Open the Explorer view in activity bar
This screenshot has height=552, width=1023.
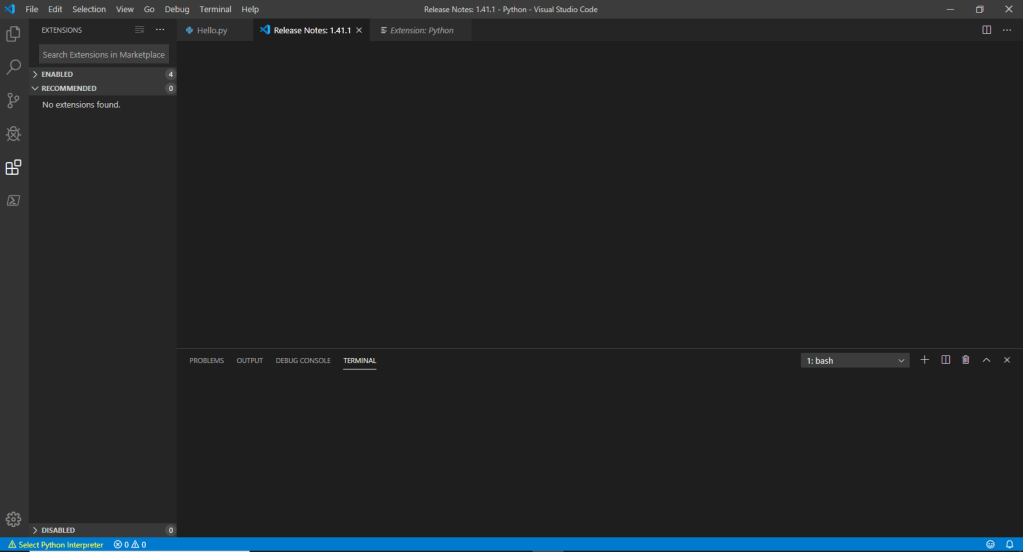(14, 34)
